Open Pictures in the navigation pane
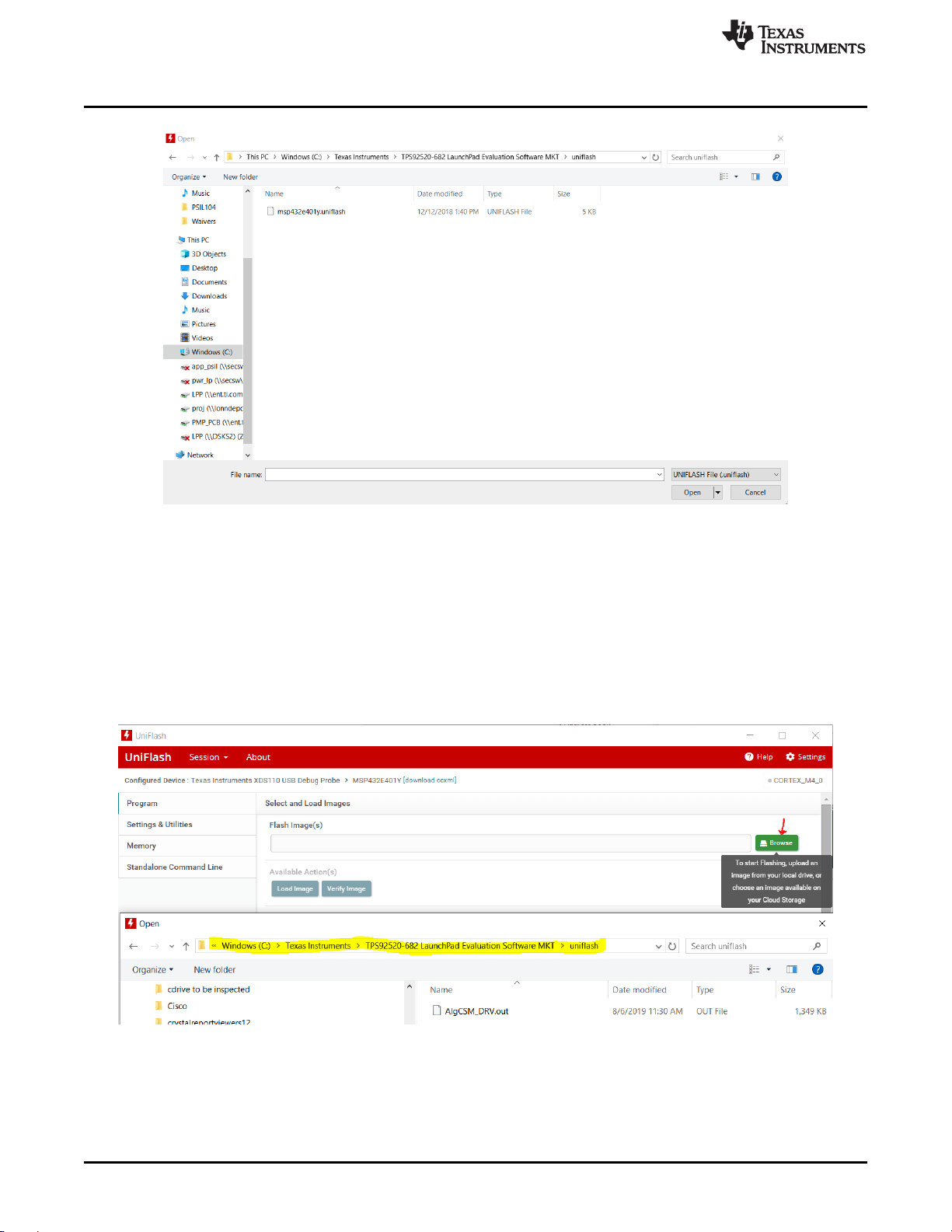 click(204, 324)
